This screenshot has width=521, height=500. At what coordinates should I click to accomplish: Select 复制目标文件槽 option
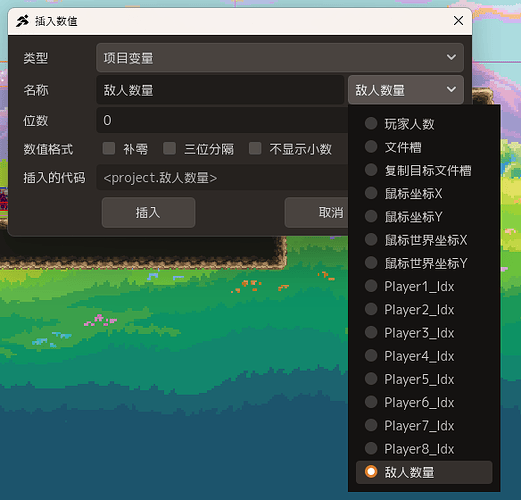click(424, 170)
